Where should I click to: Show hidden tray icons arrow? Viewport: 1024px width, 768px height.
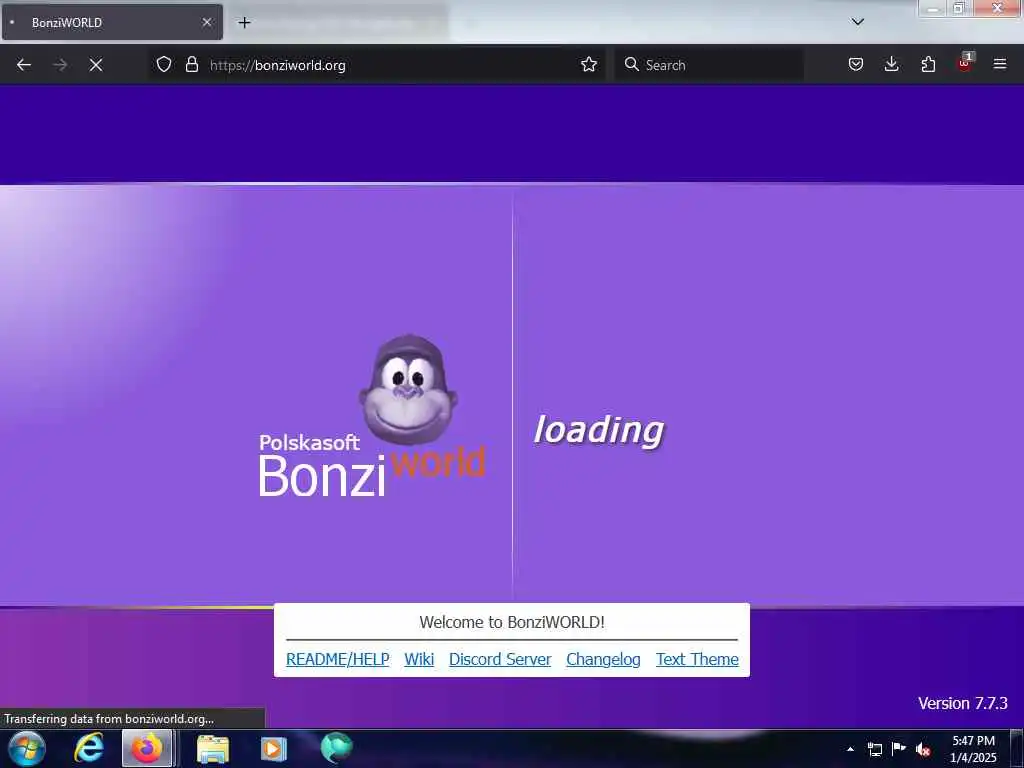850,749
